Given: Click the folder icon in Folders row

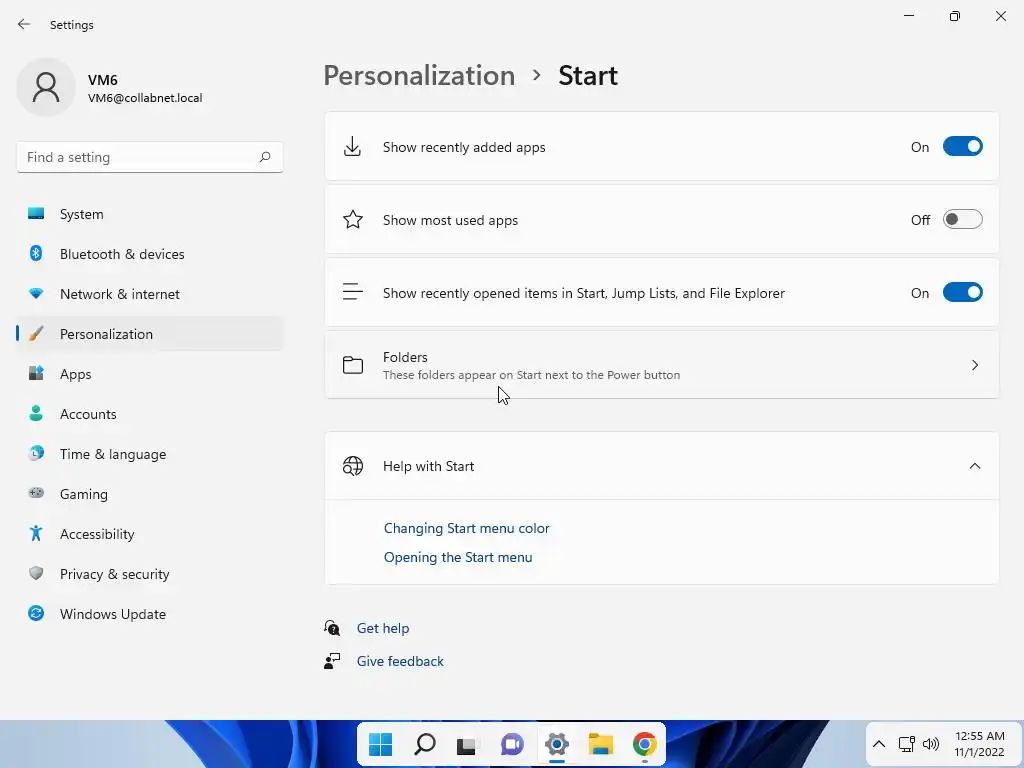Looking at the screenshot, I should point(353,365).
